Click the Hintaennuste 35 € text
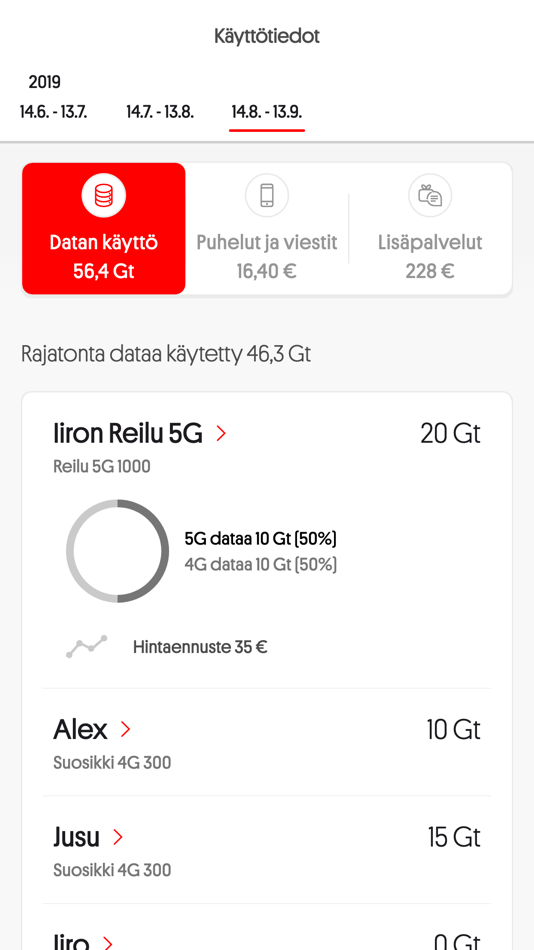Image resolution: width=534 pixels, height=950 pixels. 200,647
